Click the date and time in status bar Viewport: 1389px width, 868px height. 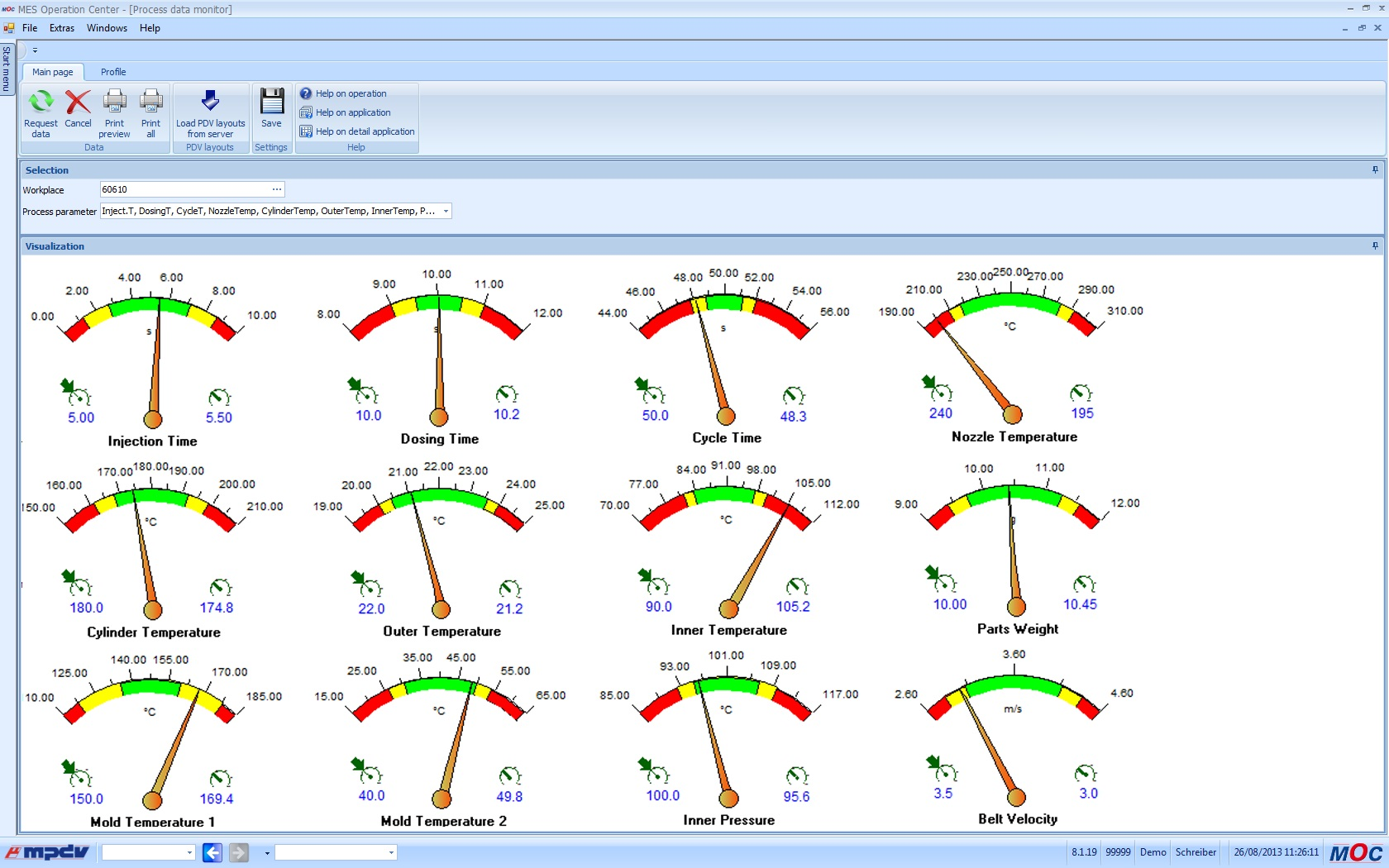click(x=1276, y=852)
